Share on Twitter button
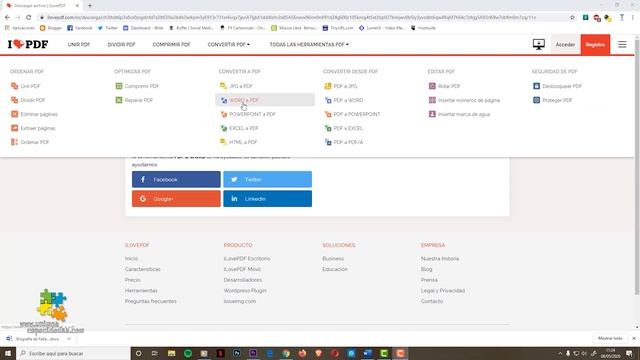 click(x=267, y=179)
